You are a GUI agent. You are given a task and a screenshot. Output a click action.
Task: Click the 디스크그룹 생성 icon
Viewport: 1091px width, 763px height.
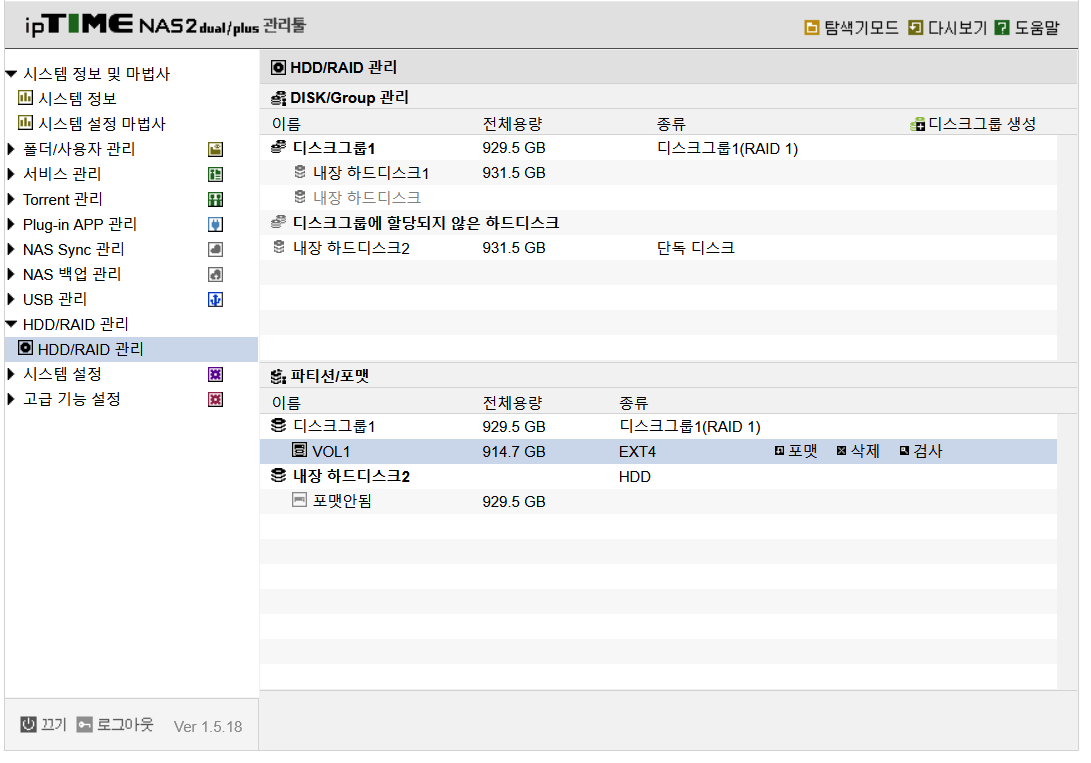click(x=918, y=125)
